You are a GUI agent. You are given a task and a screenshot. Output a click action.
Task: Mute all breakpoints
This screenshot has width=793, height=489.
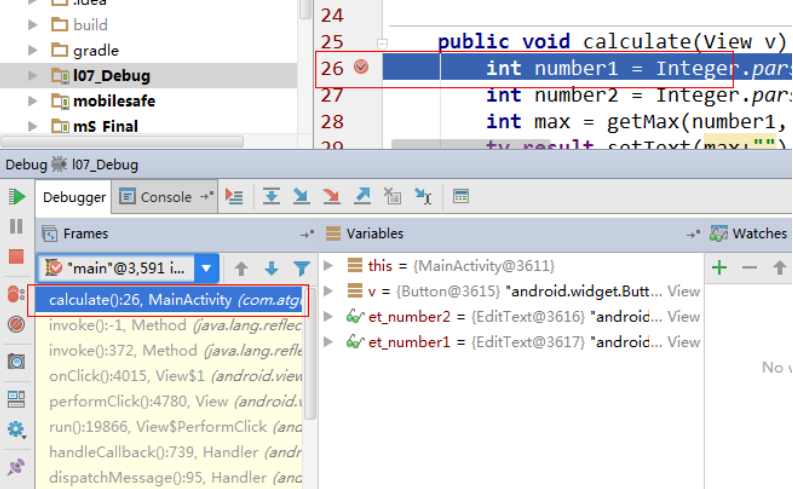tap(16, 324)
